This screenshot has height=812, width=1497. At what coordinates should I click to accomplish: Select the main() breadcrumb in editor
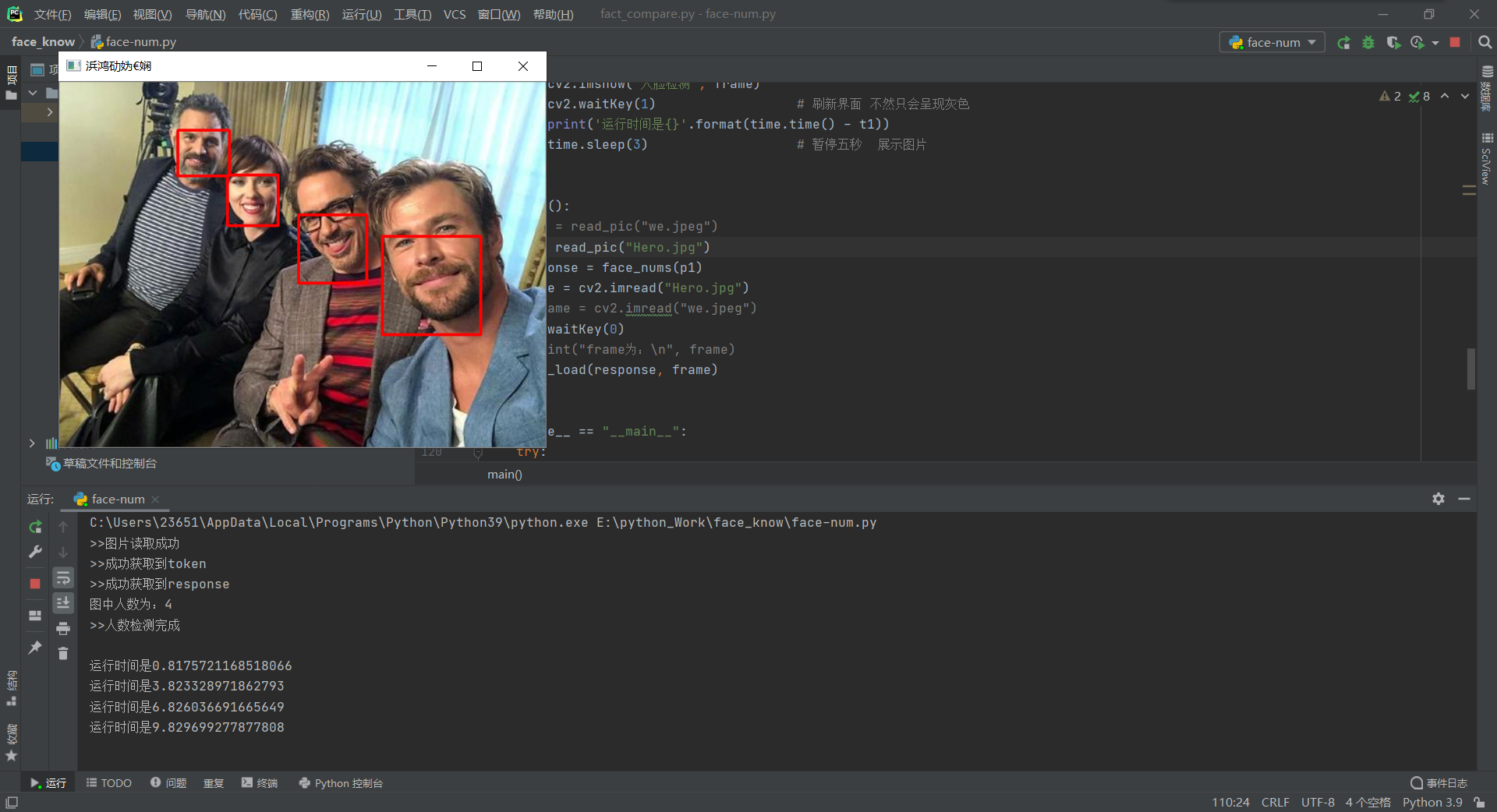coord(504,474)
